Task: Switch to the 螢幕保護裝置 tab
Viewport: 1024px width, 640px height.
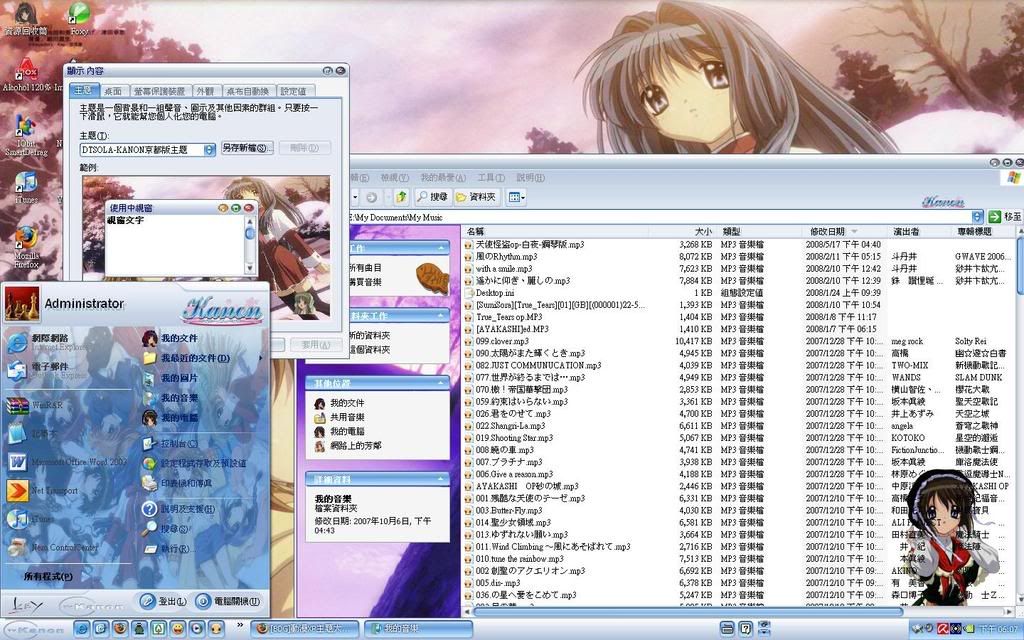Action: [159, 91]
